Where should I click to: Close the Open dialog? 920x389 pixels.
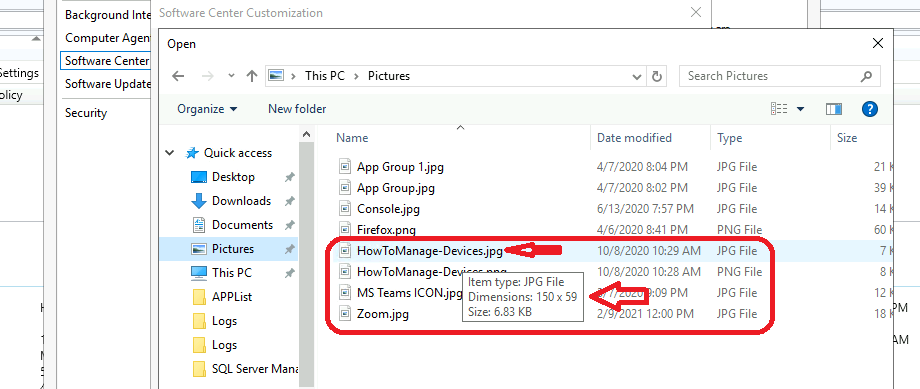click(x=878, y=43)
